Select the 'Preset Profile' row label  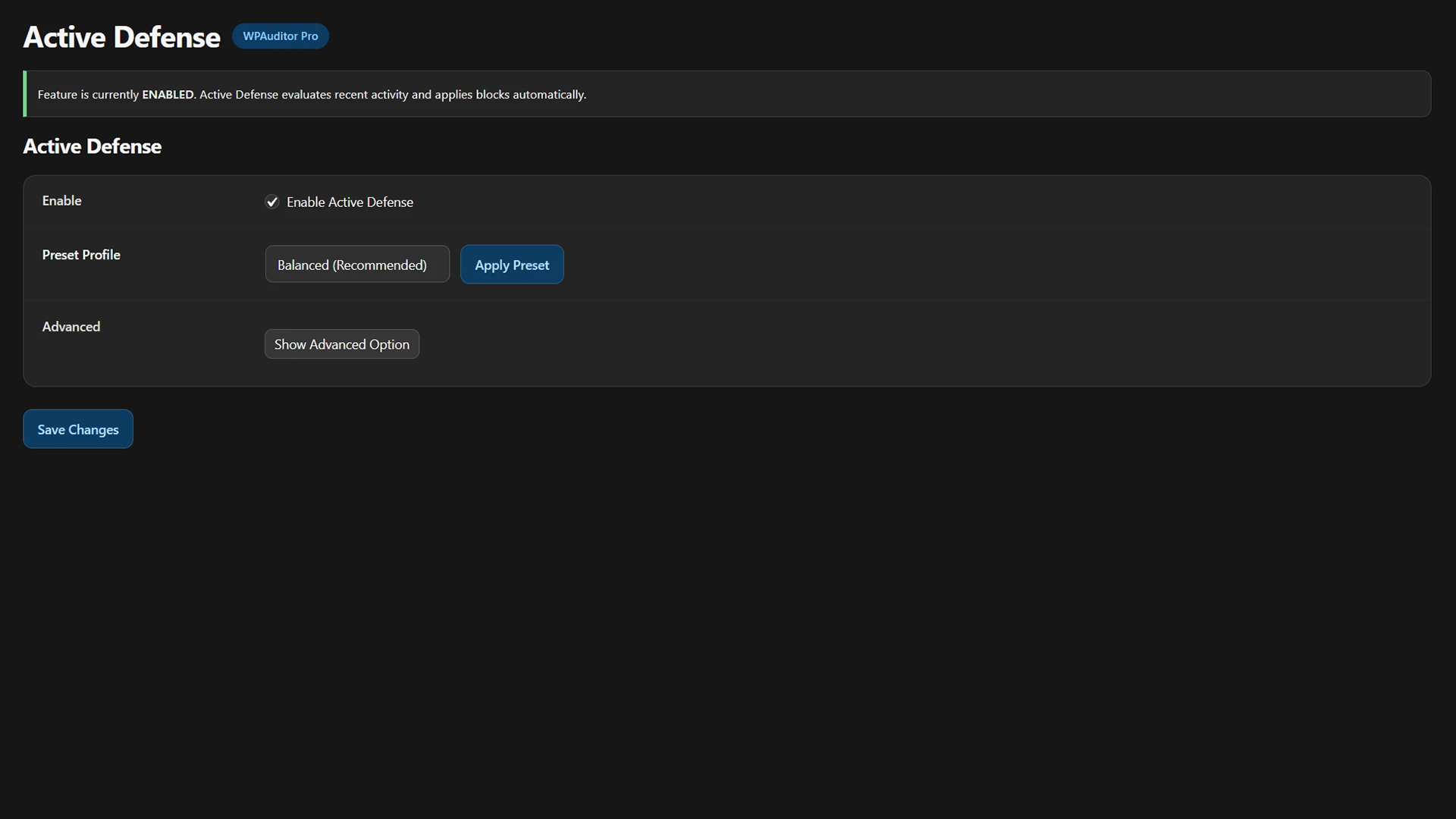81,255
